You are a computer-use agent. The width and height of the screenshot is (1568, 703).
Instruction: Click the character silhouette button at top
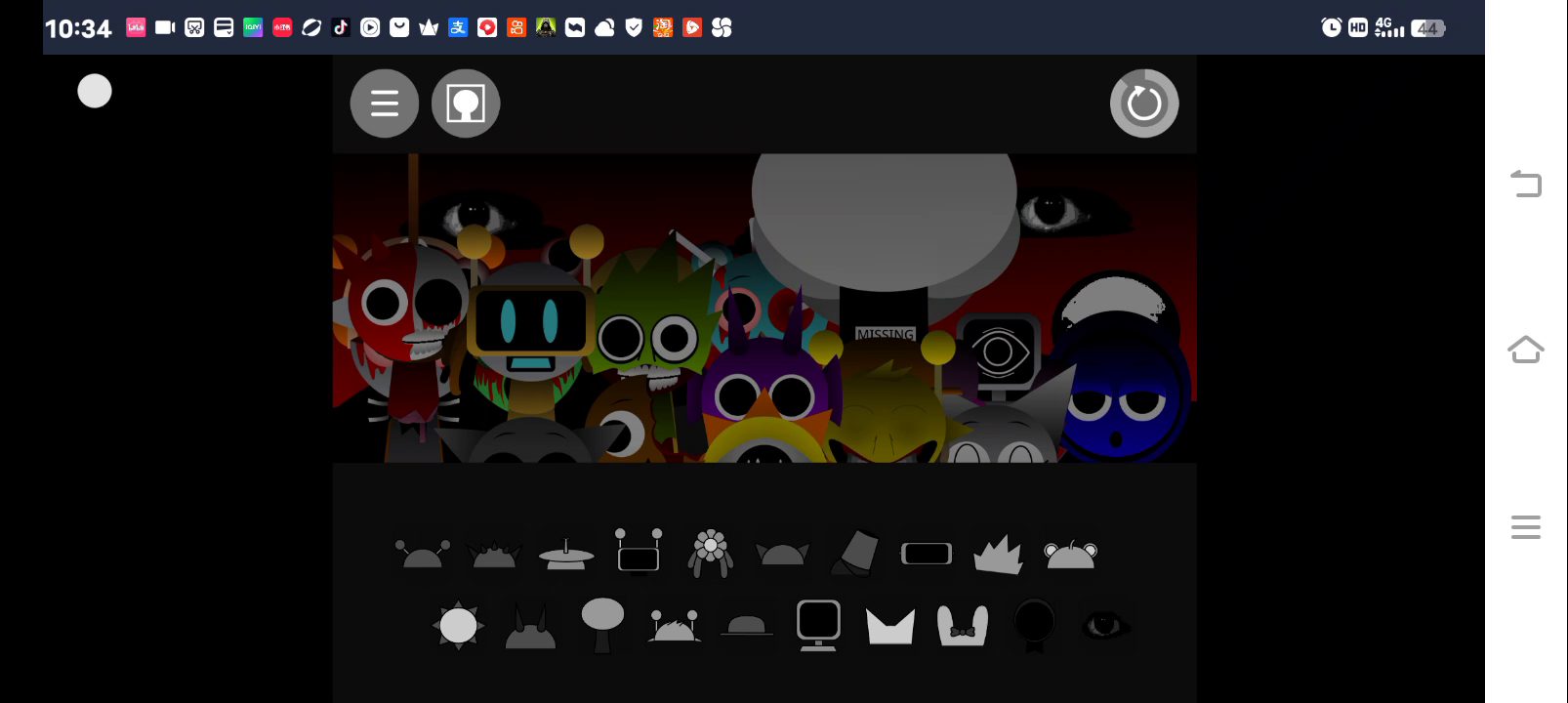466,103
